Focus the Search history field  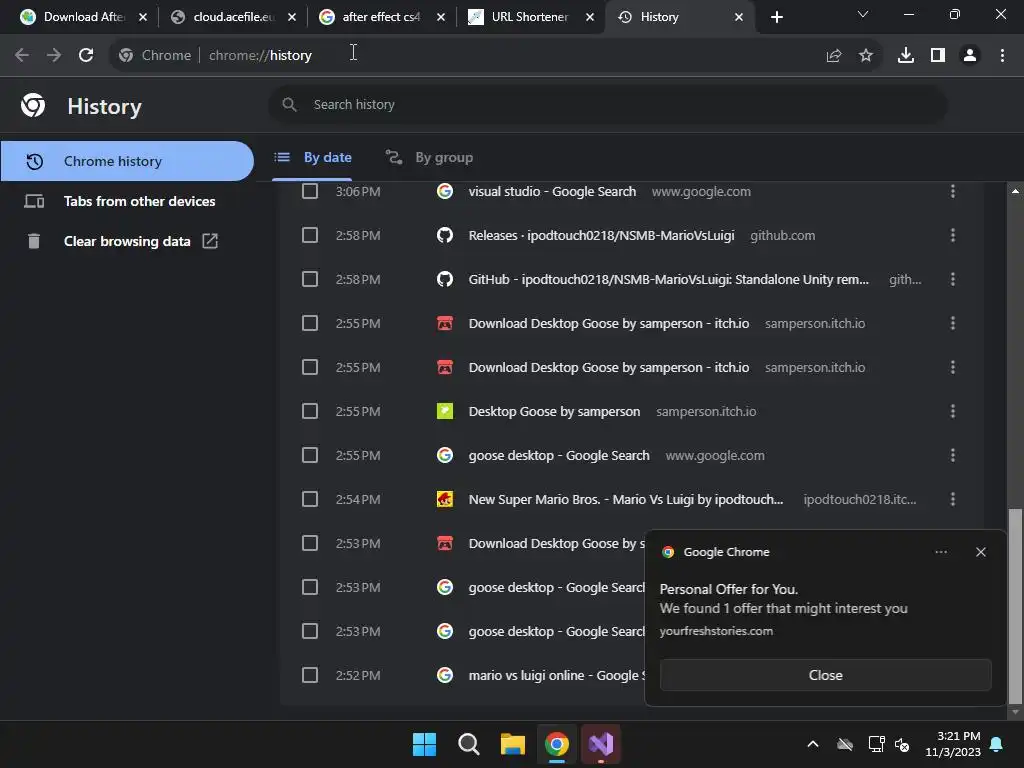tap(607, 104)
